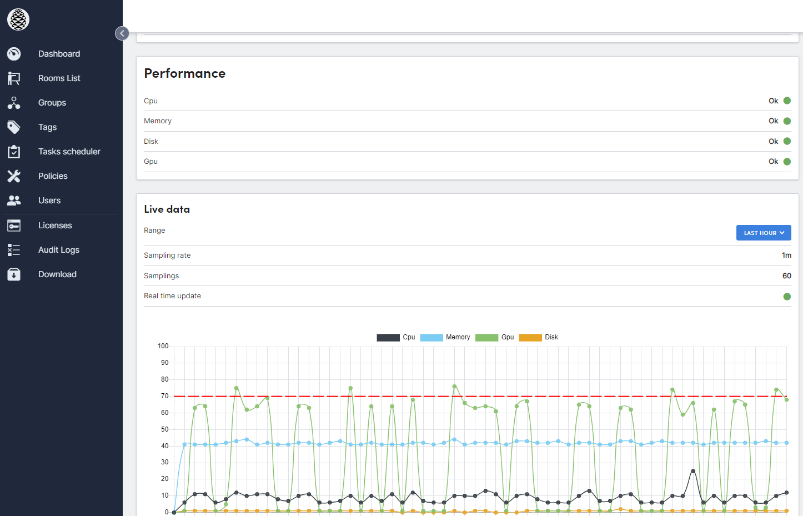Click the Live data heading

[x=167, y=209]
